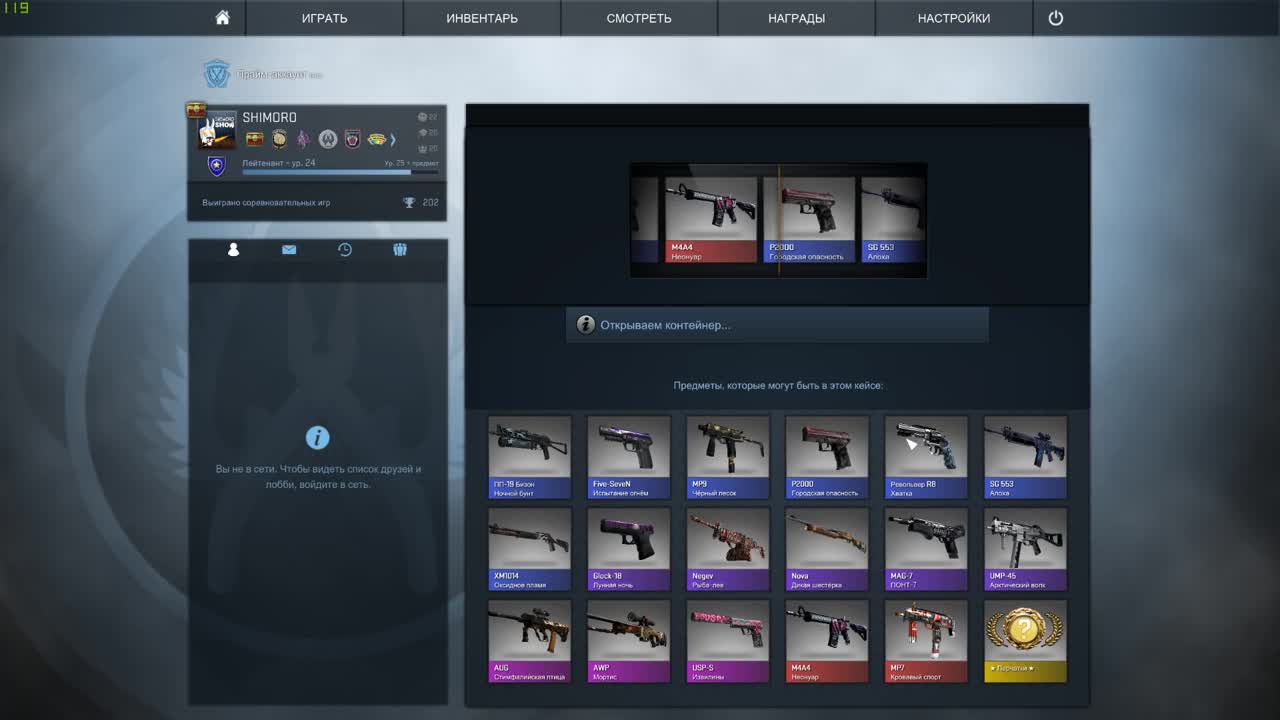This screenshot has width=1280, height=720.
Task: Switch to the friends list tab
Action: [233, 250]
